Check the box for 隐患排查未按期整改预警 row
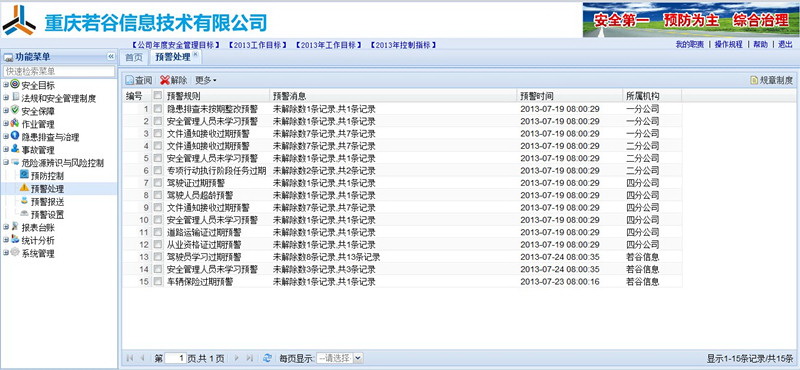Viewport: 800px width, 370px height. [158, 109]
